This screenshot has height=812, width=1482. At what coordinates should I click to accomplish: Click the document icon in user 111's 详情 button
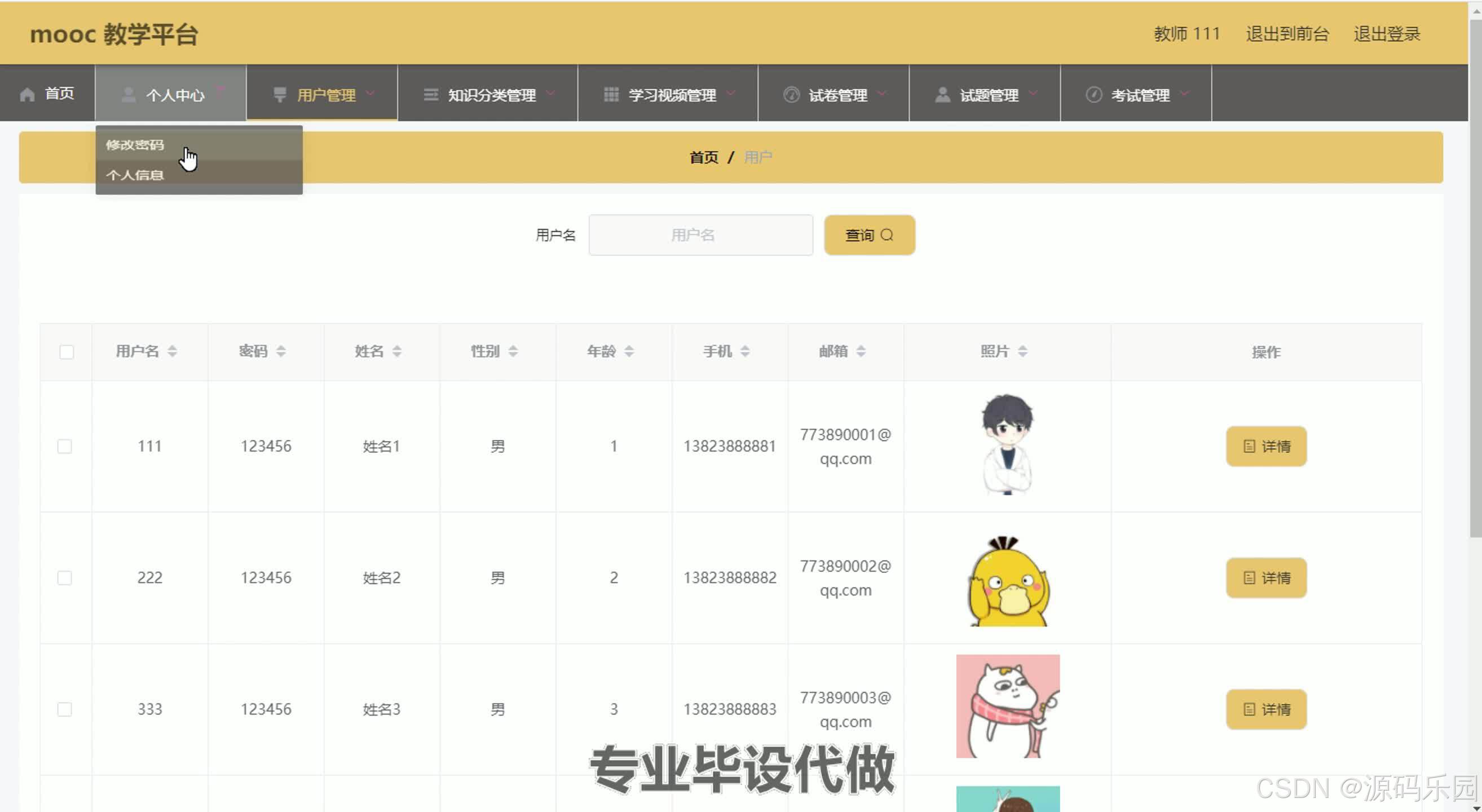(x=1248, y=445)
